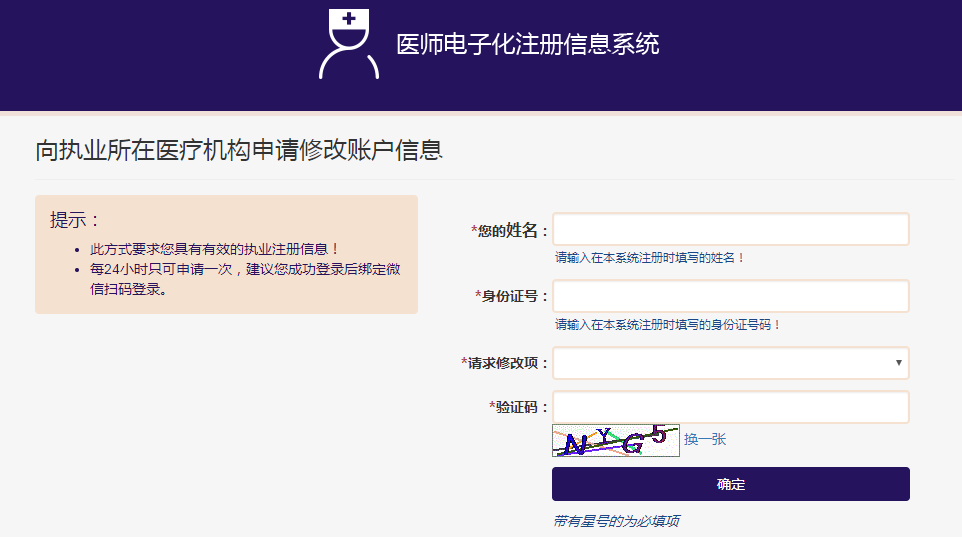Focus the 验证码 input field
The image size is (962, 537).
pos(730,407)
